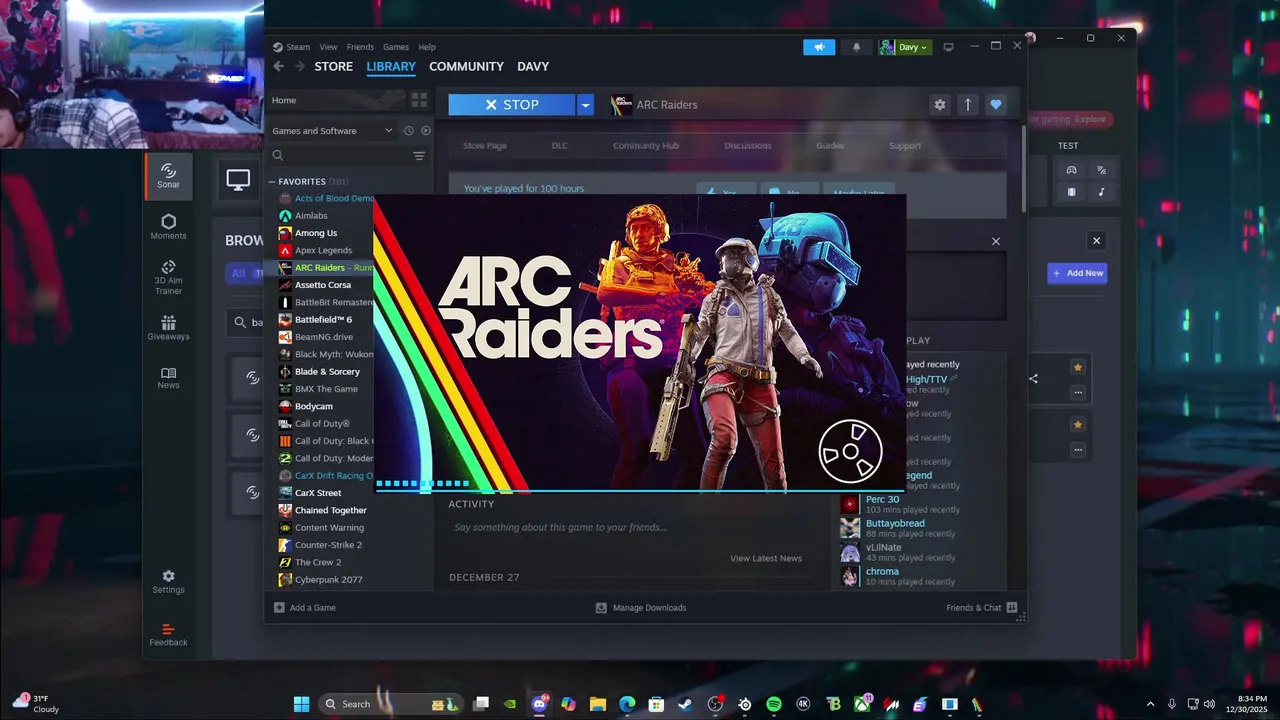1280x720 pixels.
Task: Click Add New in SteelSeries window
Action: (x=1077, y=273)
